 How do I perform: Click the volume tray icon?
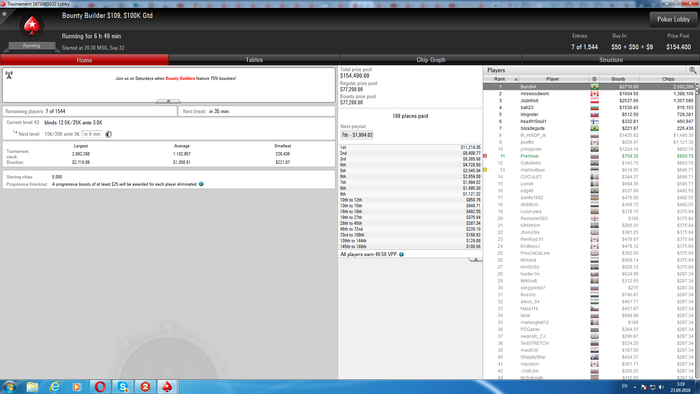click(x=661, y=387)
